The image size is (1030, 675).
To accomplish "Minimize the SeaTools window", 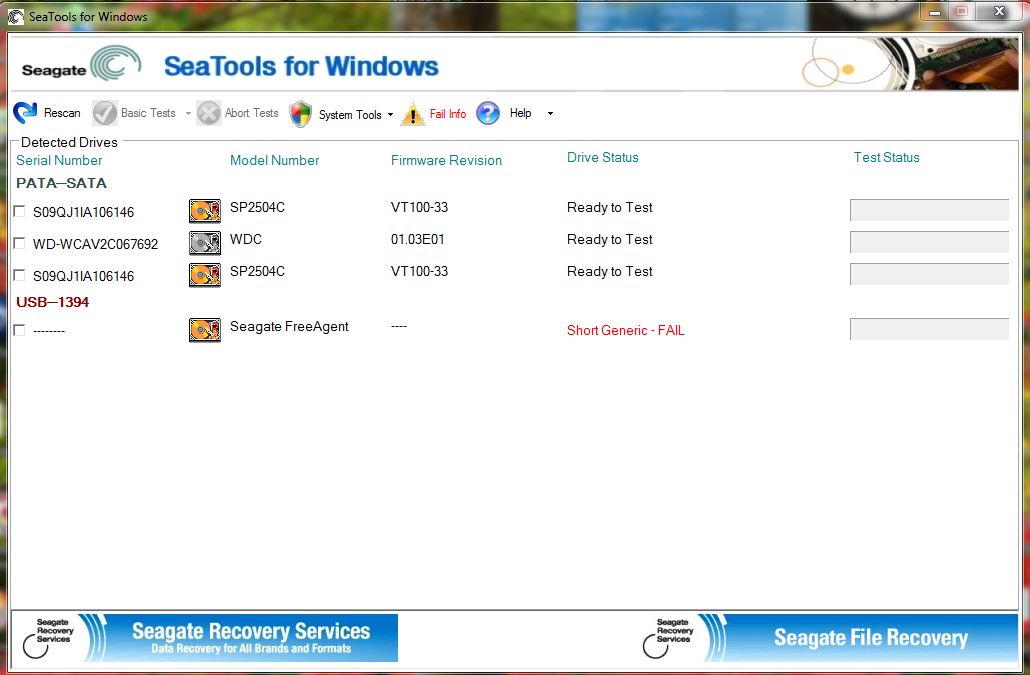I will (935, 12).
